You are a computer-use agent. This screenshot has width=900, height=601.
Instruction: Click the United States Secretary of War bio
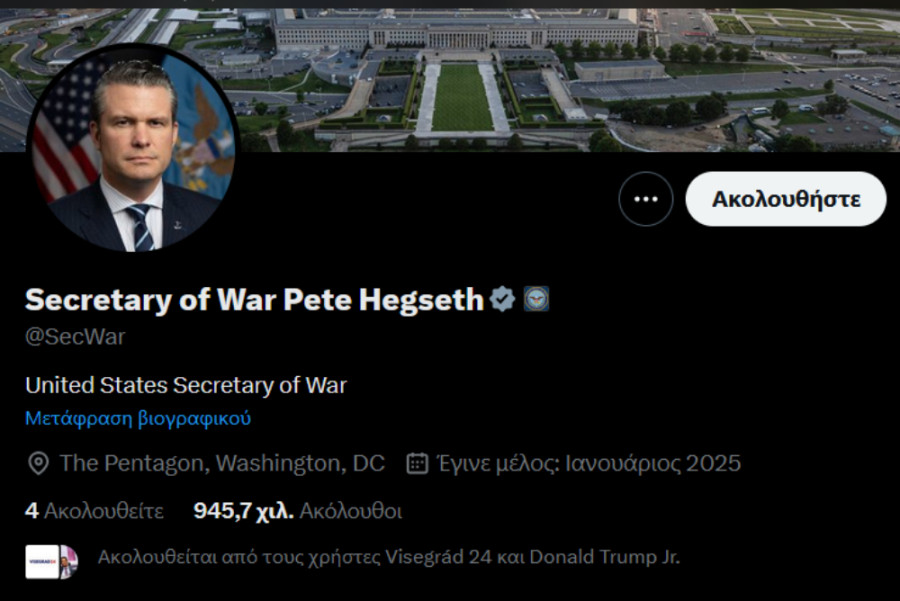tap(186, 384)
